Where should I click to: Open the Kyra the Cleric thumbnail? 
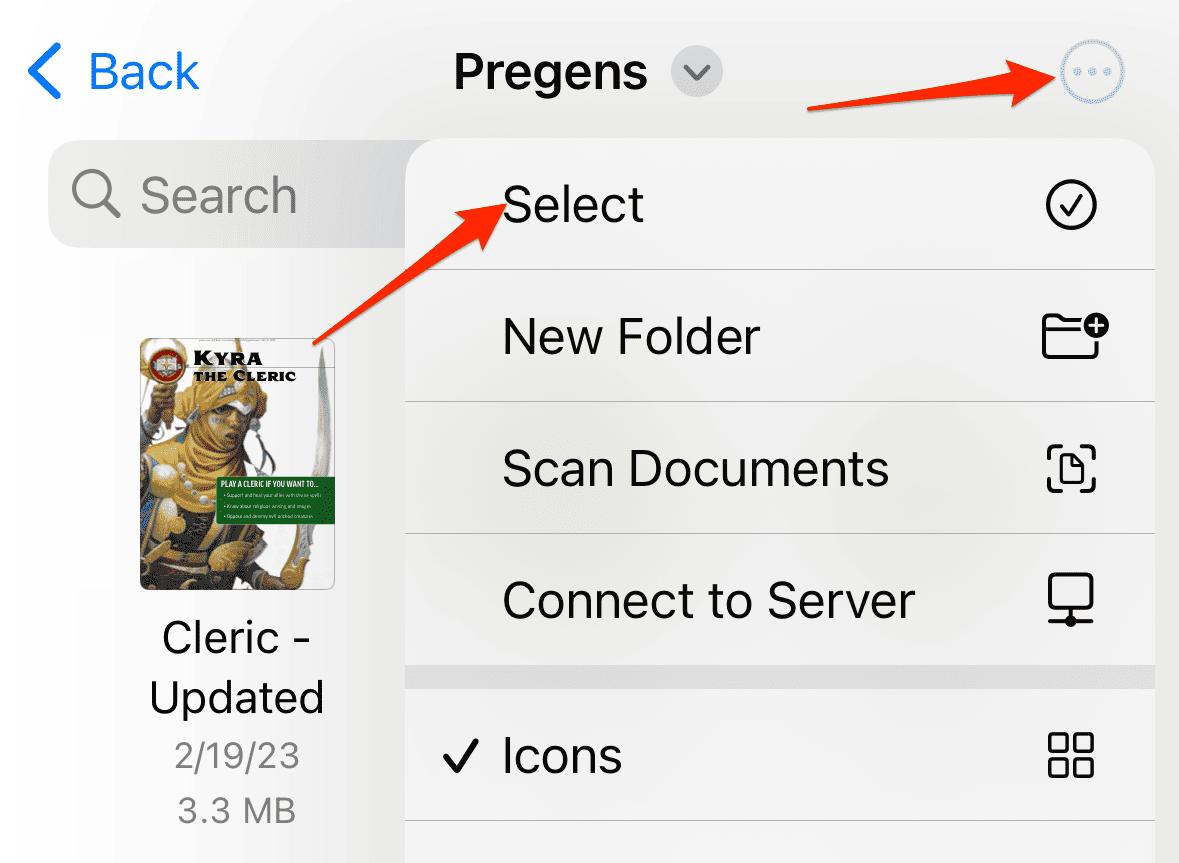coord(237,464)
